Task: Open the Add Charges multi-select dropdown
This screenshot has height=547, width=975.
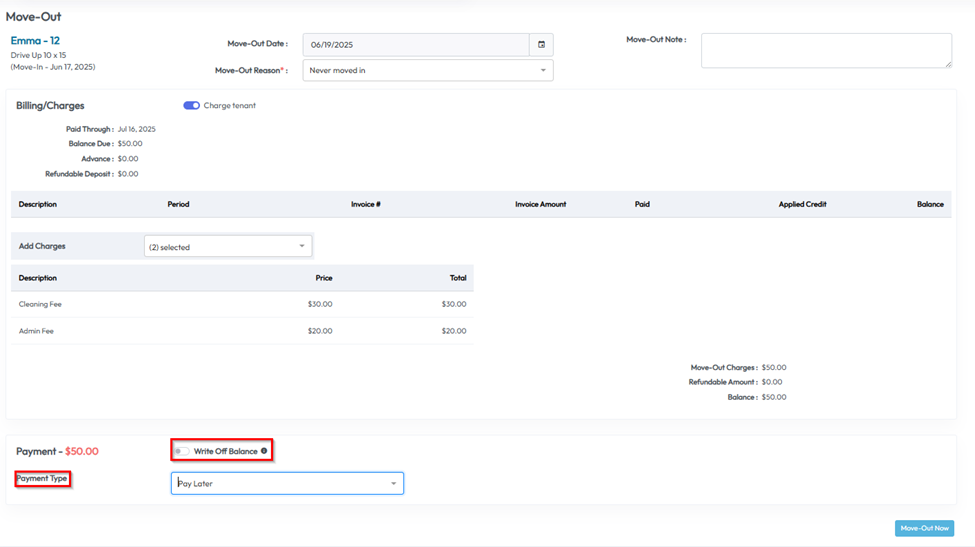Action: [228, 246]
